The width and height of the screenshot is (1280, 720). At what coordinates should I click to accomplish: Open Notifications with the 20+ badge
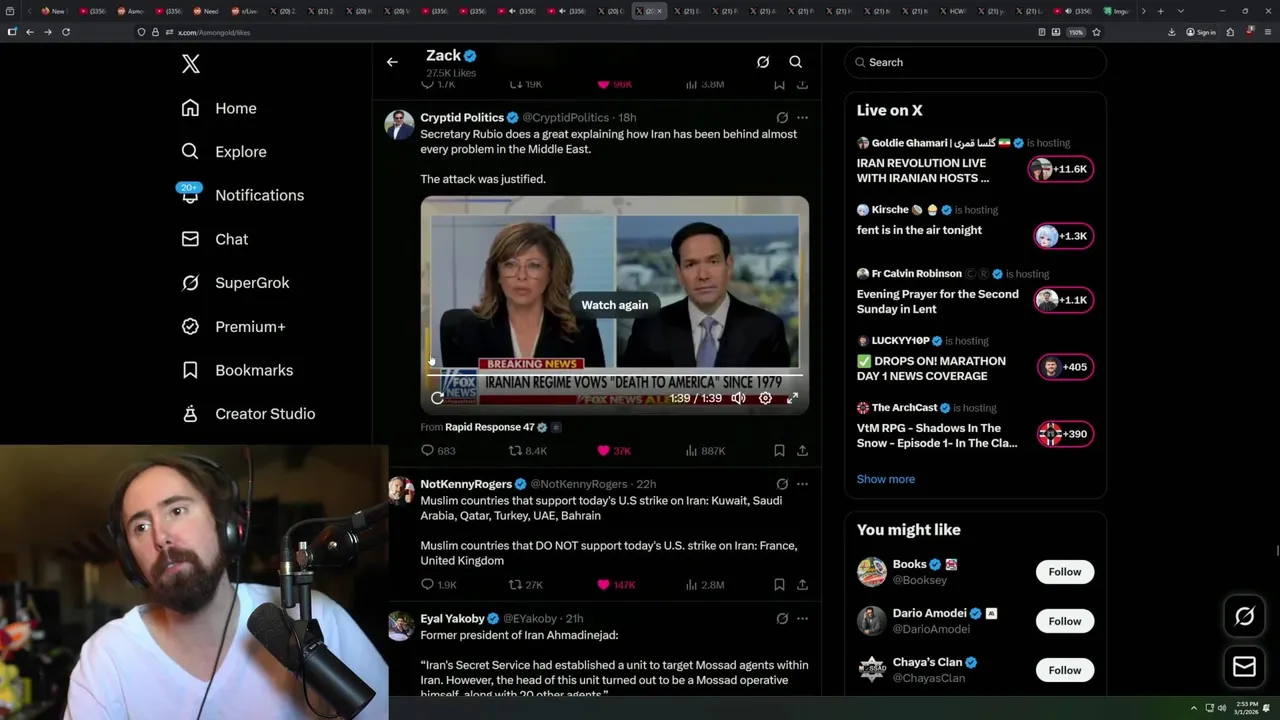tap(241, 195)
